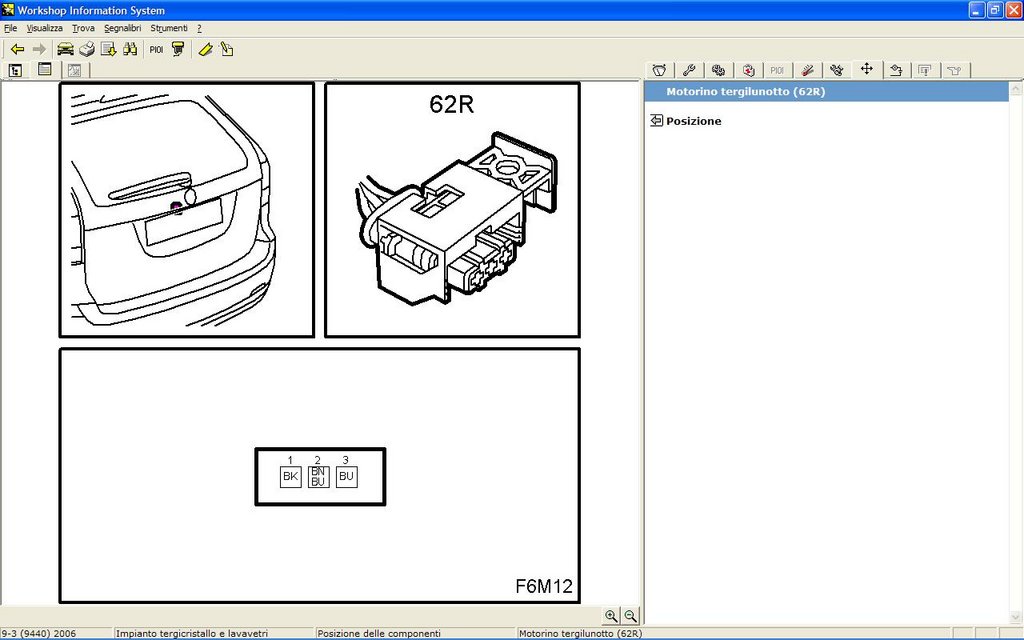The height and width of the screenshot is (640, 1024).
Task: Click the right panel scrollbar up arrow
Action: pos(1016,89)
